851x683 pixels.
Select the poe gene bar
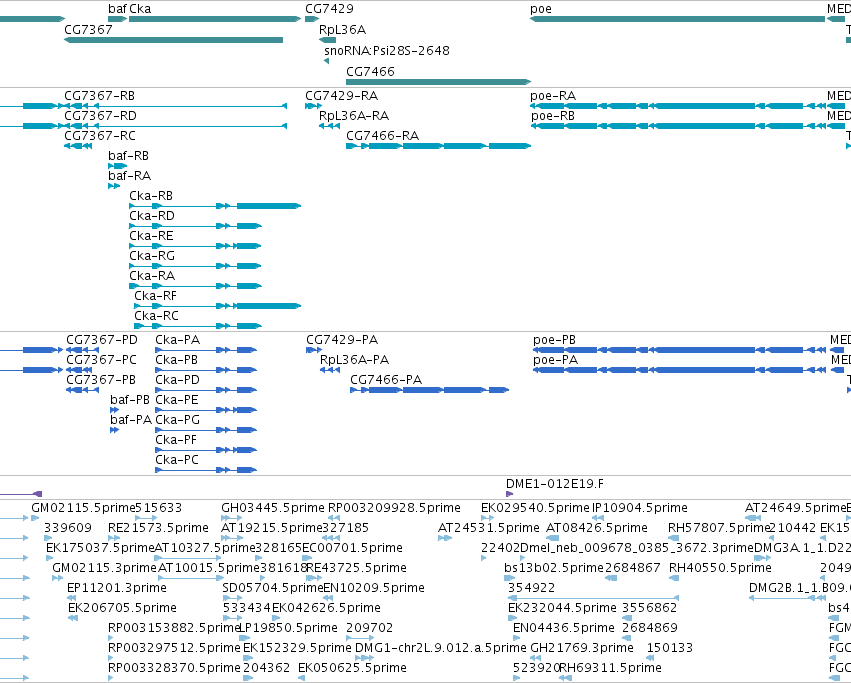(677, 19)
